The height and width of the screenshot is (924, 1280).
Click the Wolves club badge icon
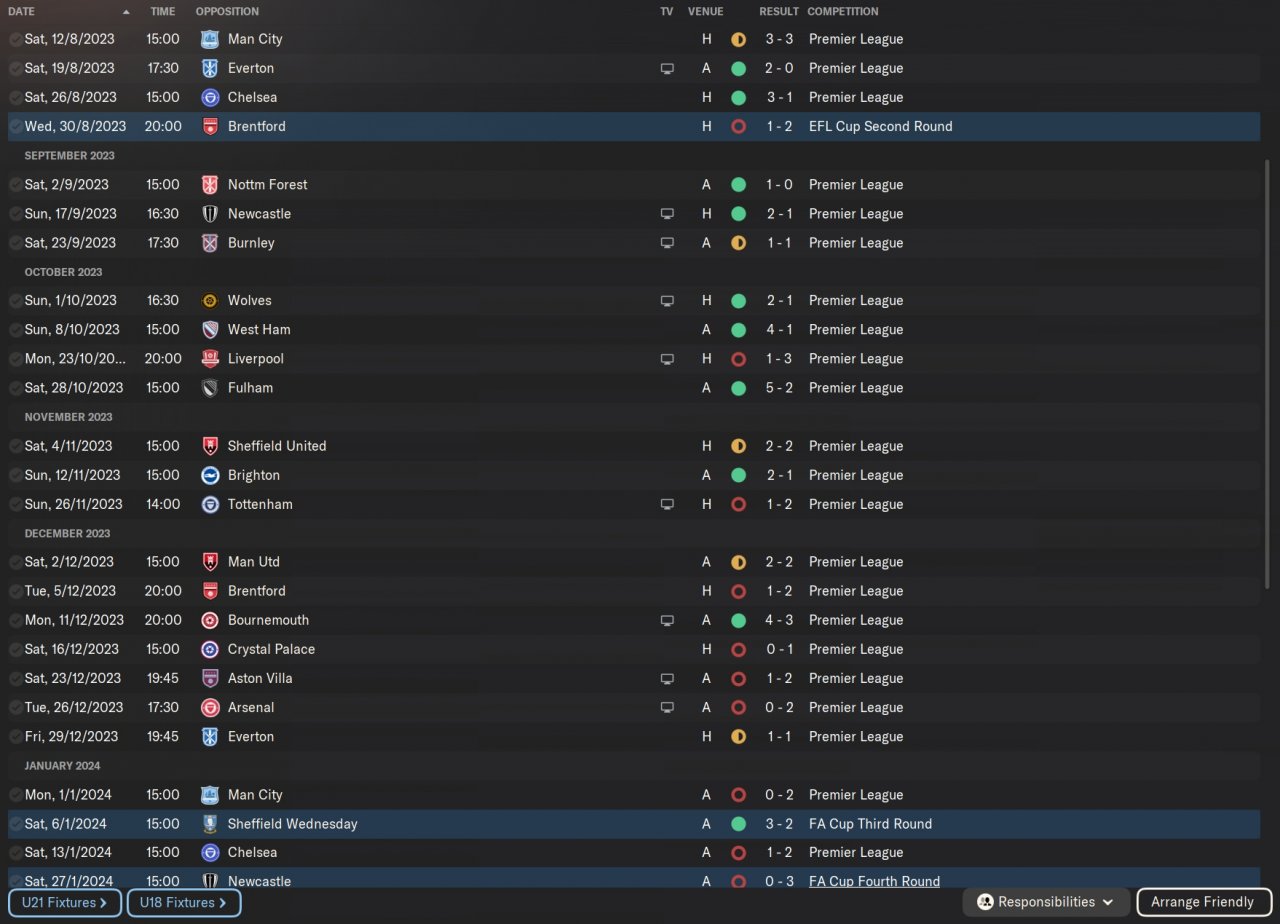tap(210, 300)
